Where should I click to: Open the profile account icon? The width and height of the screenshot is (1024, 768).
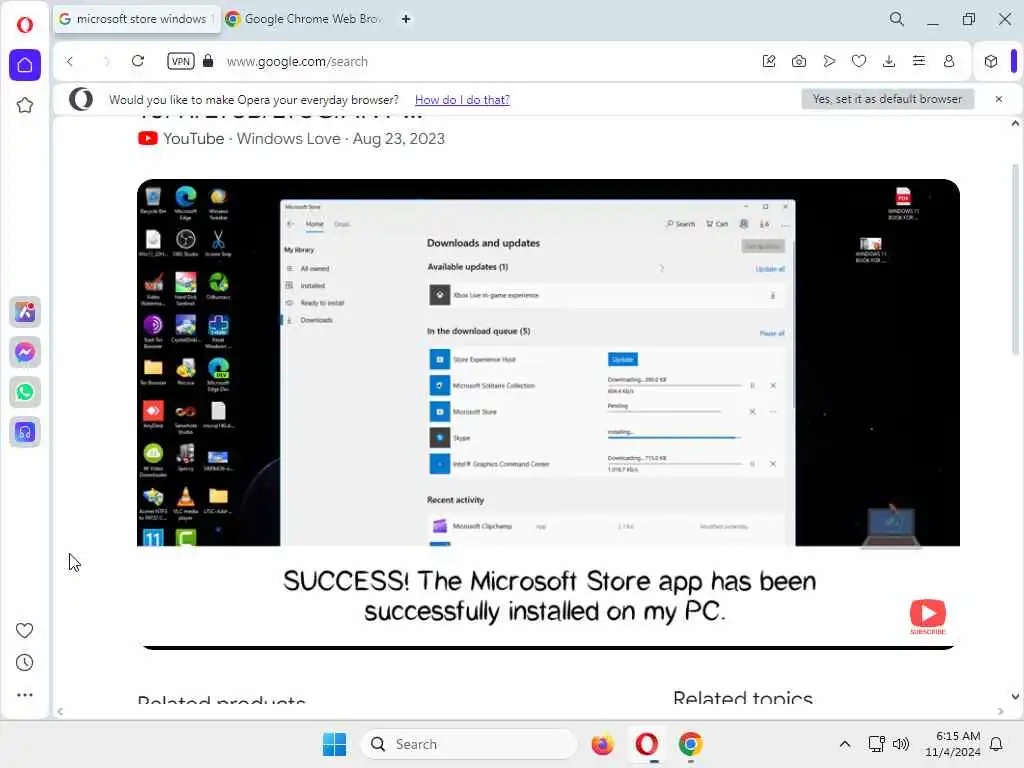[949, 61]
